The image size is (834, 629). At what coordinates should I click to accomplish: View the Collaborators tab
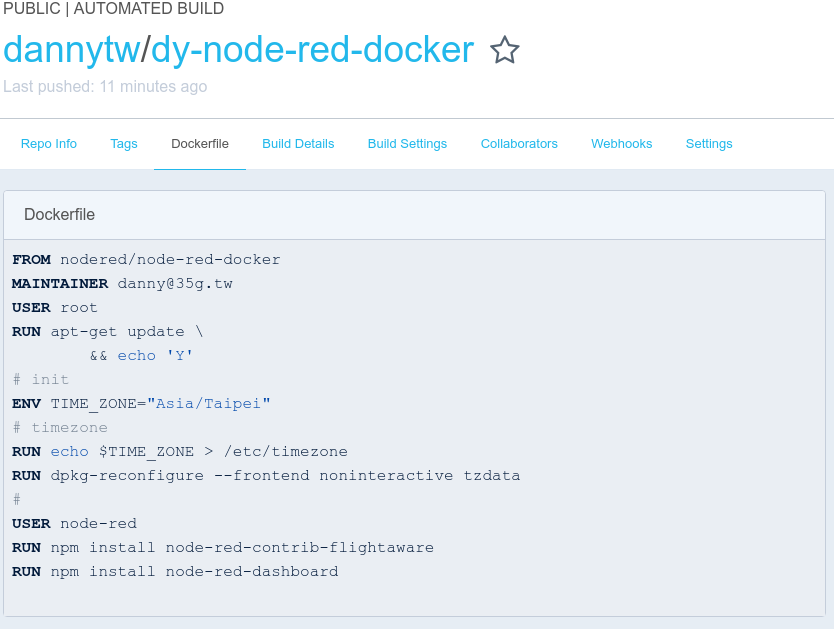(519, 144)
